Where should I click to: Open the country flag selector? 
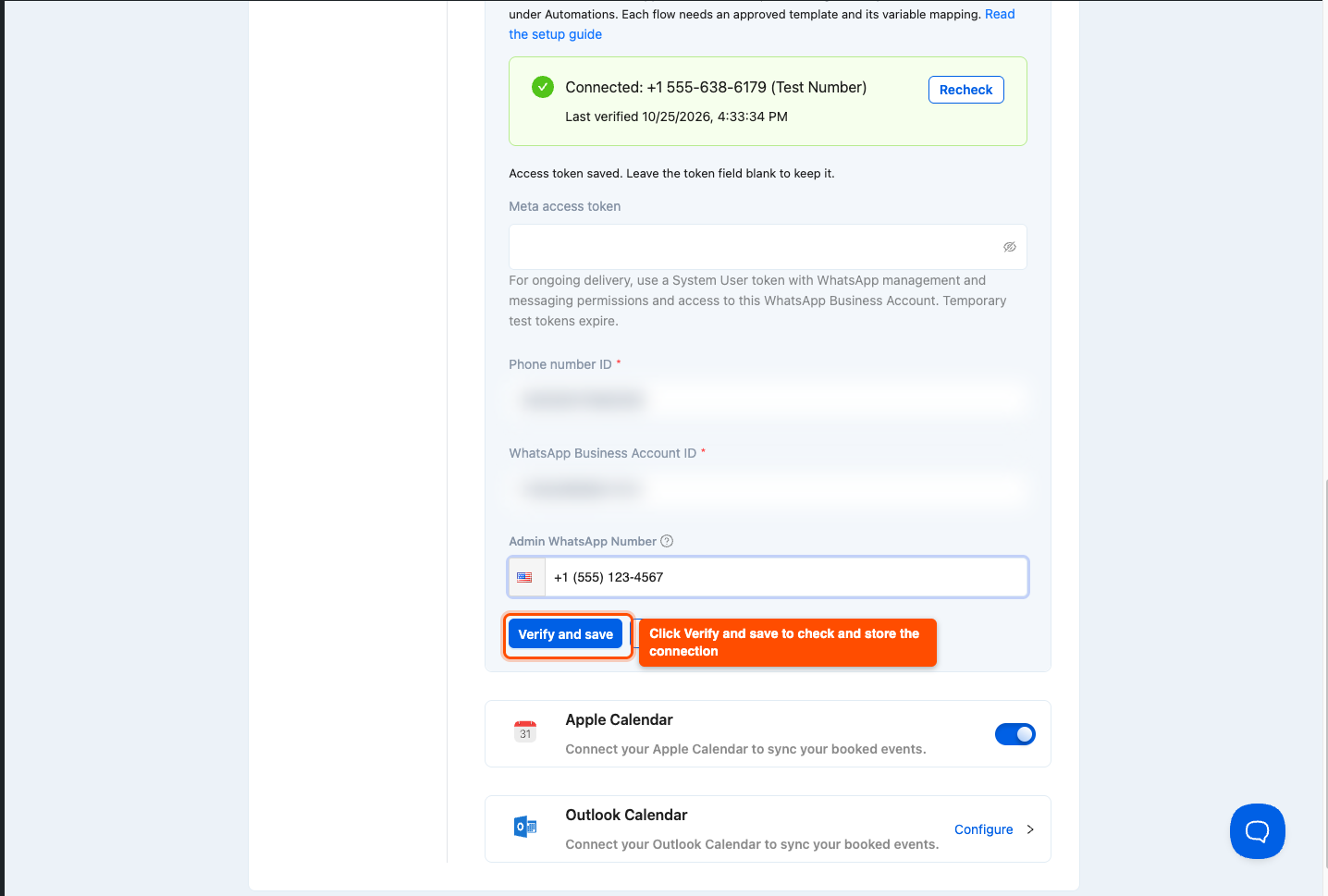(526, 577)
